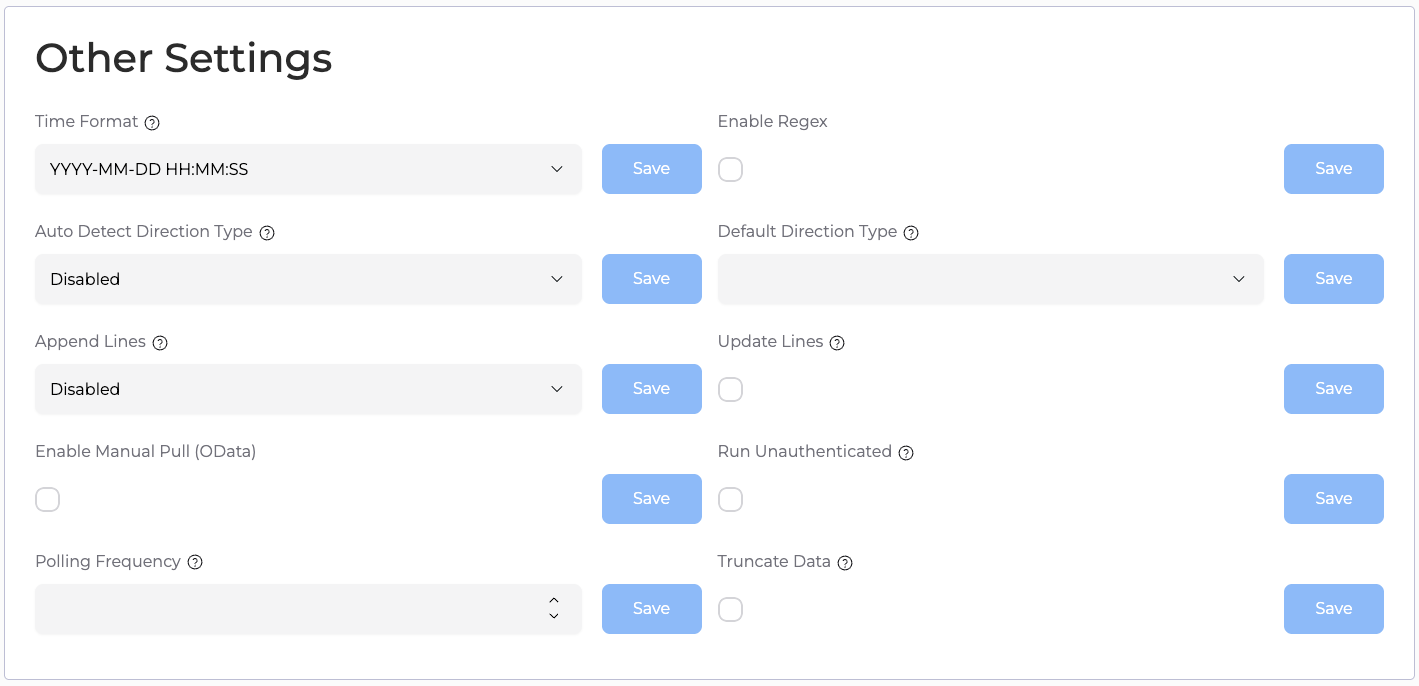This screenshot has width=1419, height=686.
Task: Click the question mark next to Append Lines
Action: pyautogui.click(x=160, y=343)
